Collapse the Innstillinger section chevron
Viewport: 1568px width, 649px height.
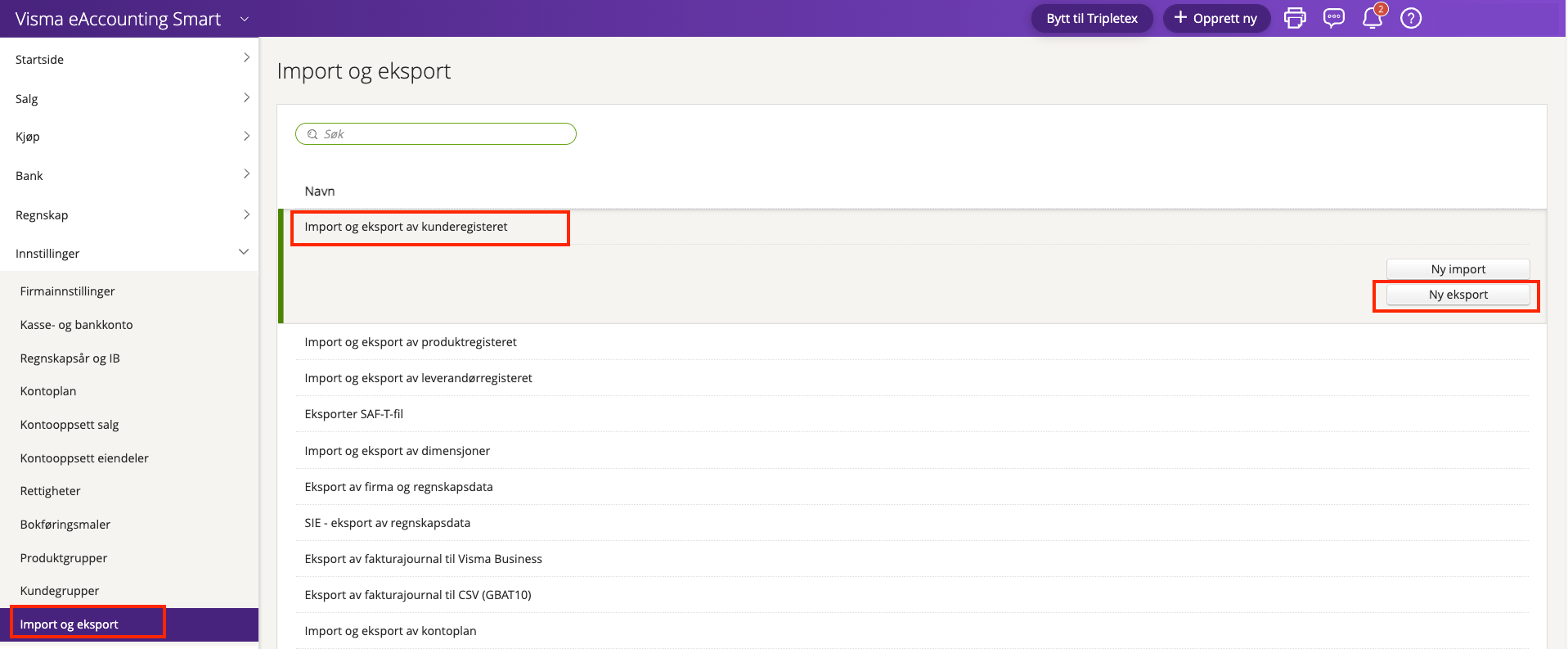tap(244, 252)
